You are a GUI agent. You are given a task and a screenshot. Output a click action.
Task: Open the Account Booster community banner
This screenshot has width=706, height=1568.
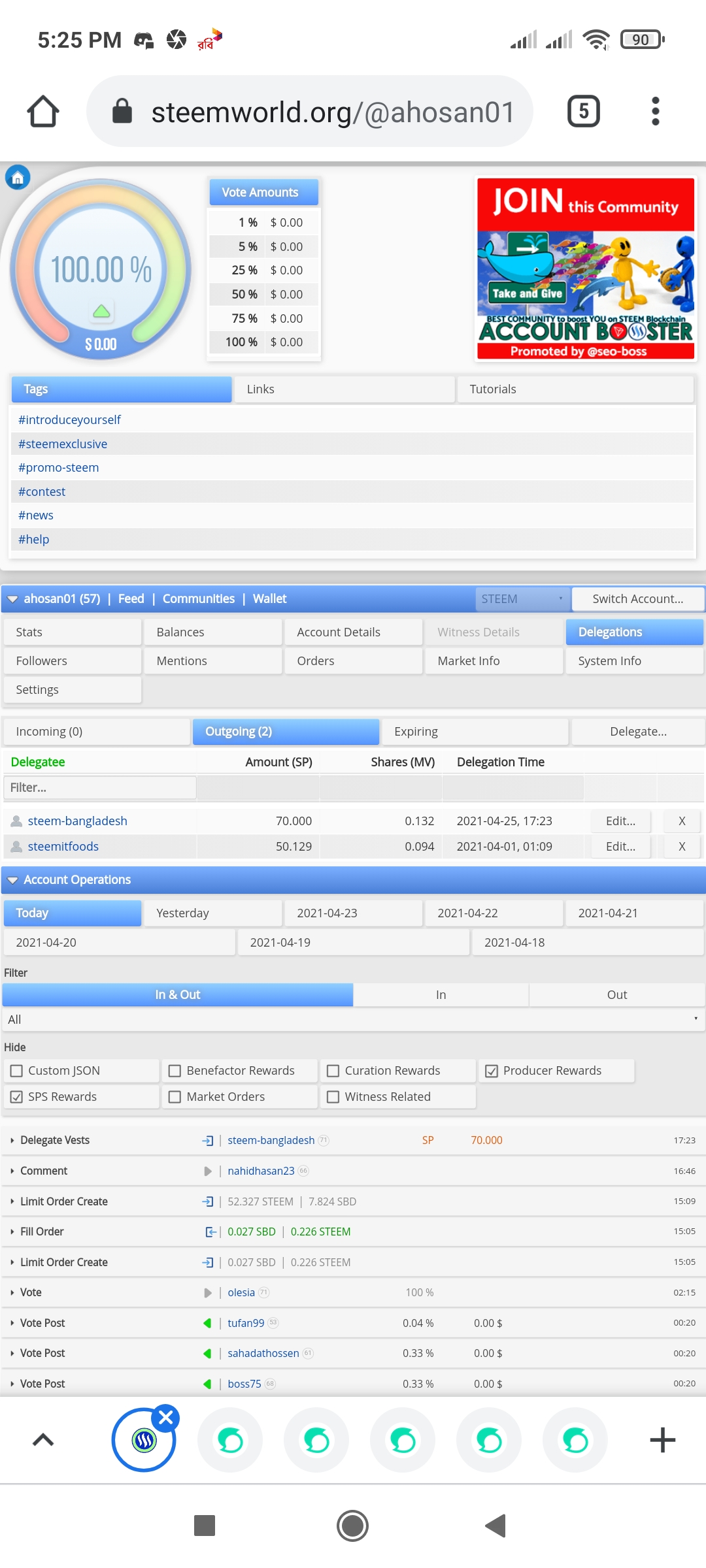[586, 269]
